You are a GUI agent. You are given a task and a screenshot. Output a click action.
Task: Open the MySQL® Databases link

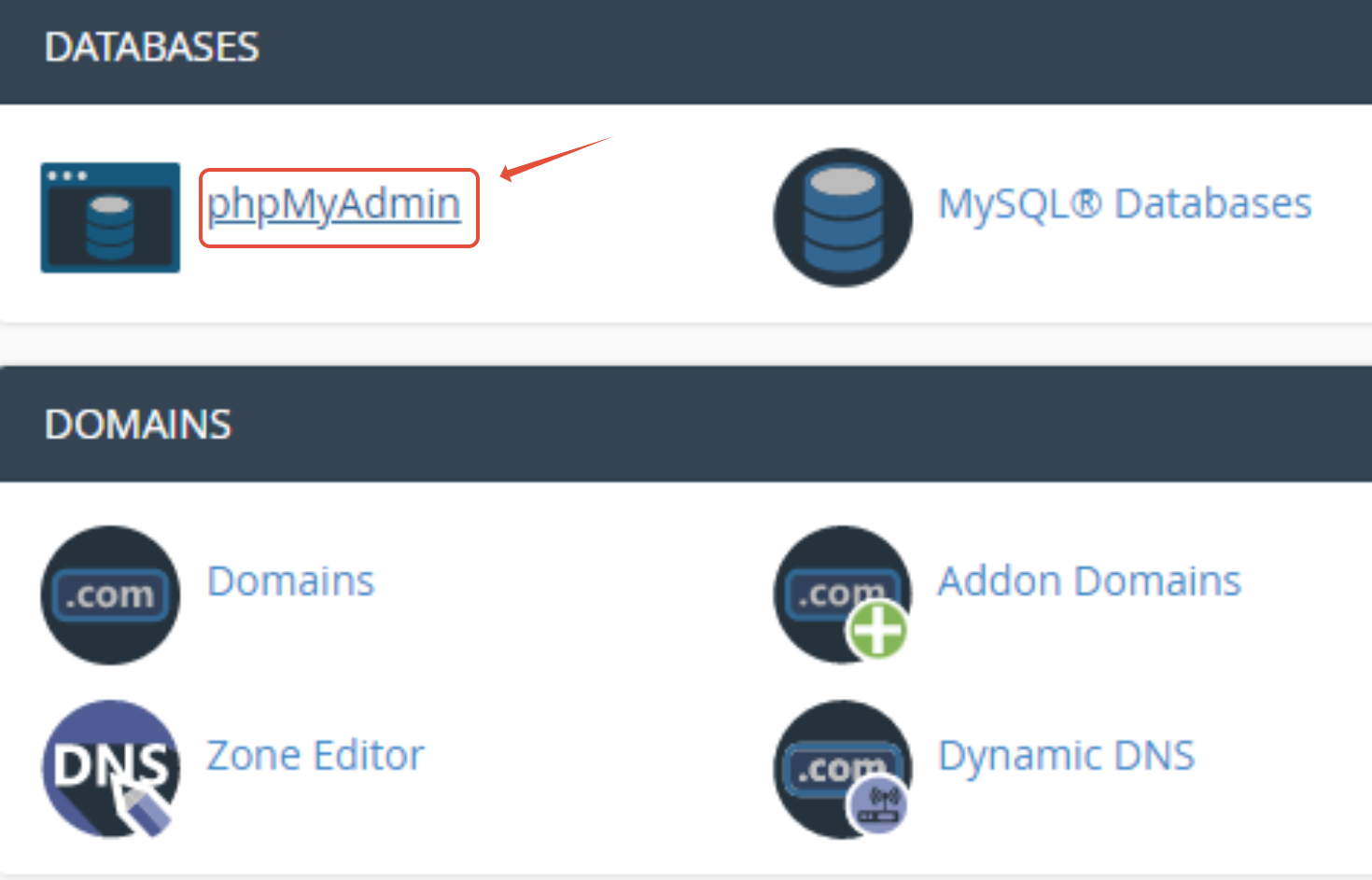(1125, 203)
